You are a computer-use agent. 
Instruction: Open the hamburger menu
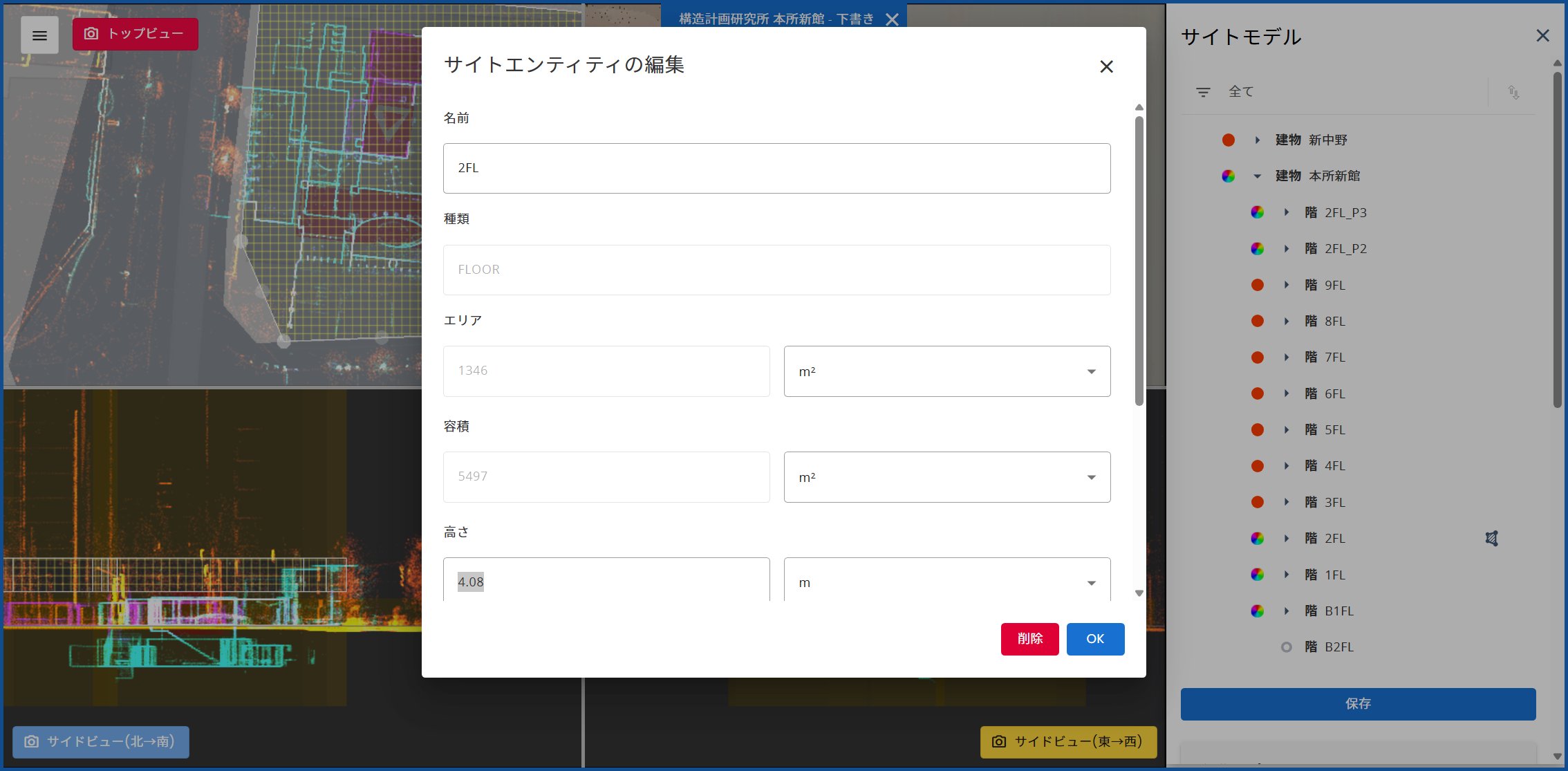(x=39, y=35)
